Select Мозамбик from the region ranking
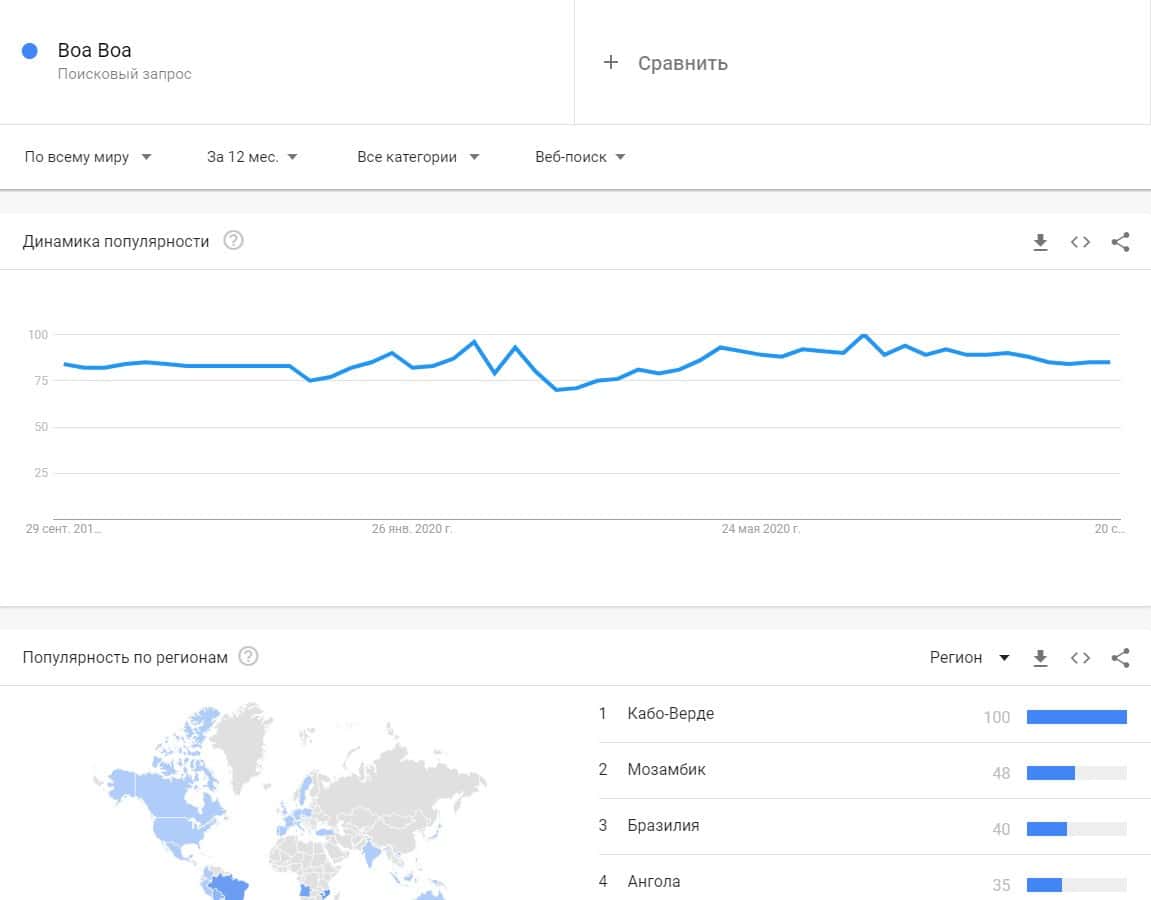 click(x=666, y=770)
